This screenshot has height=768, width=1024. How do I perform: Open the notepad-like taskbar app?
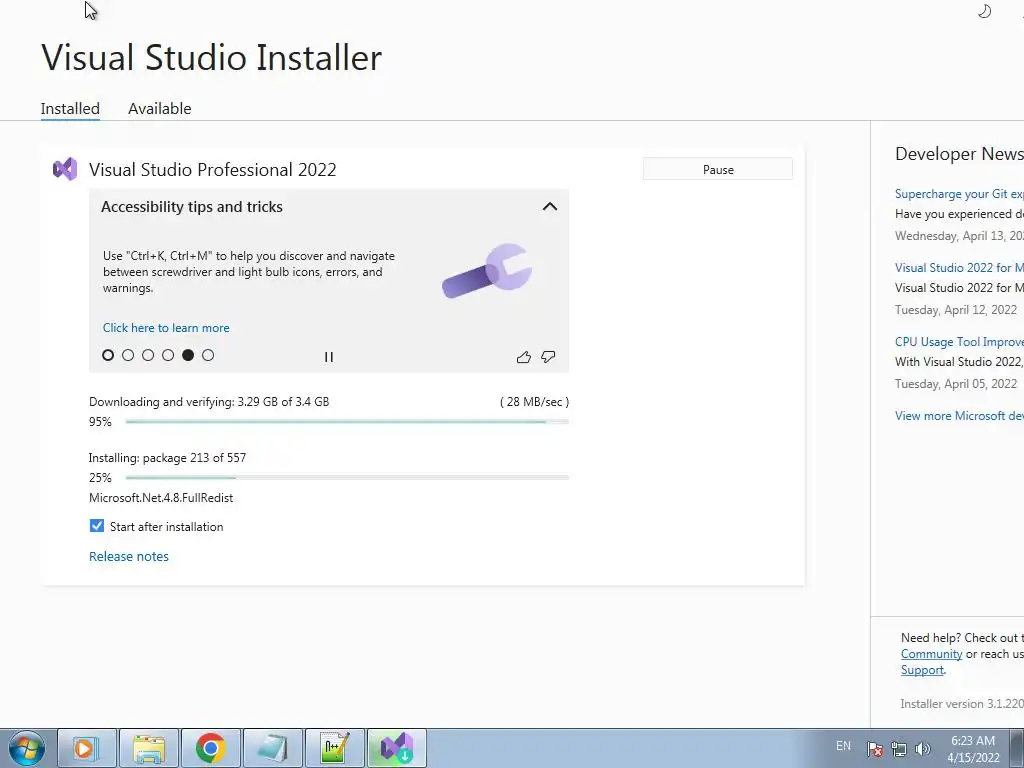272,748
